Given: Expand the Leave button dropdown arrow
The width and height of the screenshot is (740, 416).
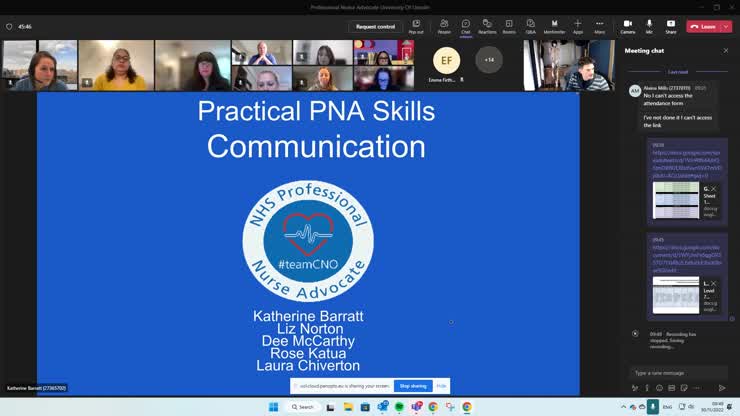Looking at the screenshot, I should 725,27.
